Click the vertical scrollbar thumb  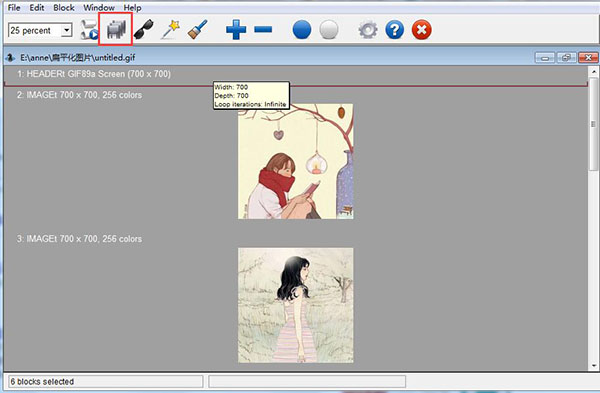pos(594,124)
